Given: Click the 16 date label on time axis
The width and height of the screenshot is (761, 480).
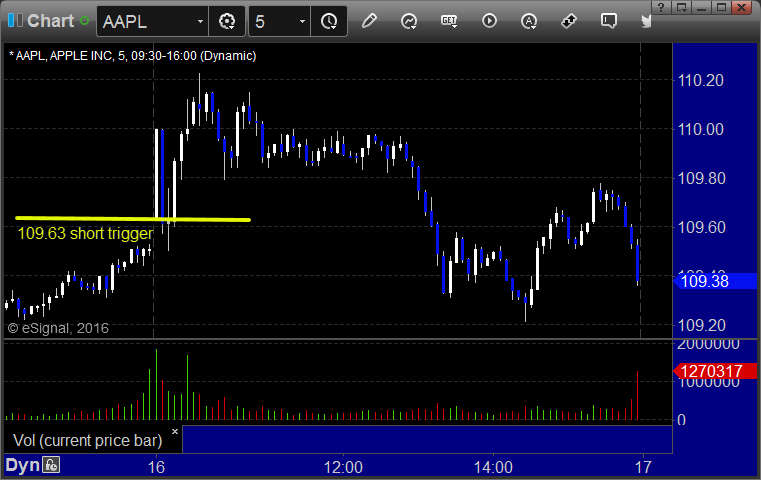Looking at the screenshot, I should [x=156, y=467].
